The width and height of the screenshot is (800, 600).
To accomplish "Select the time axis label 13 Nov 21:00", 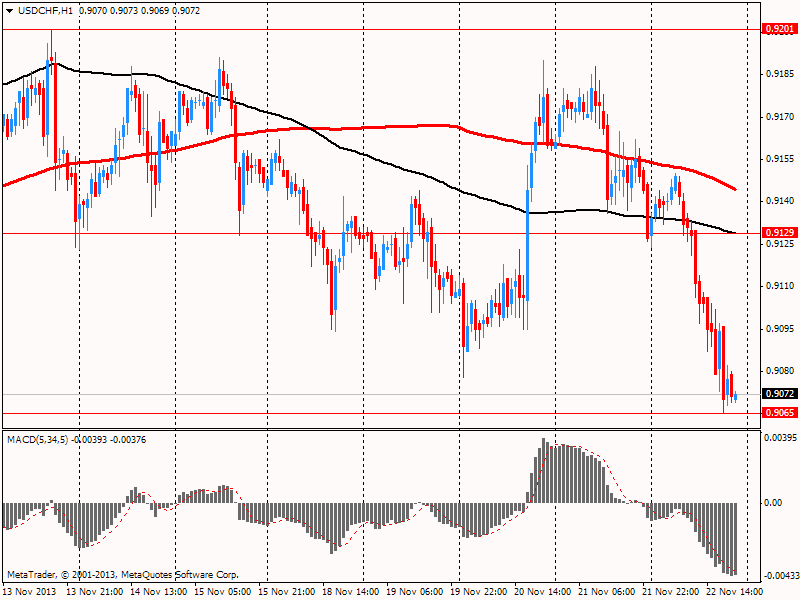I will [95, 592].
